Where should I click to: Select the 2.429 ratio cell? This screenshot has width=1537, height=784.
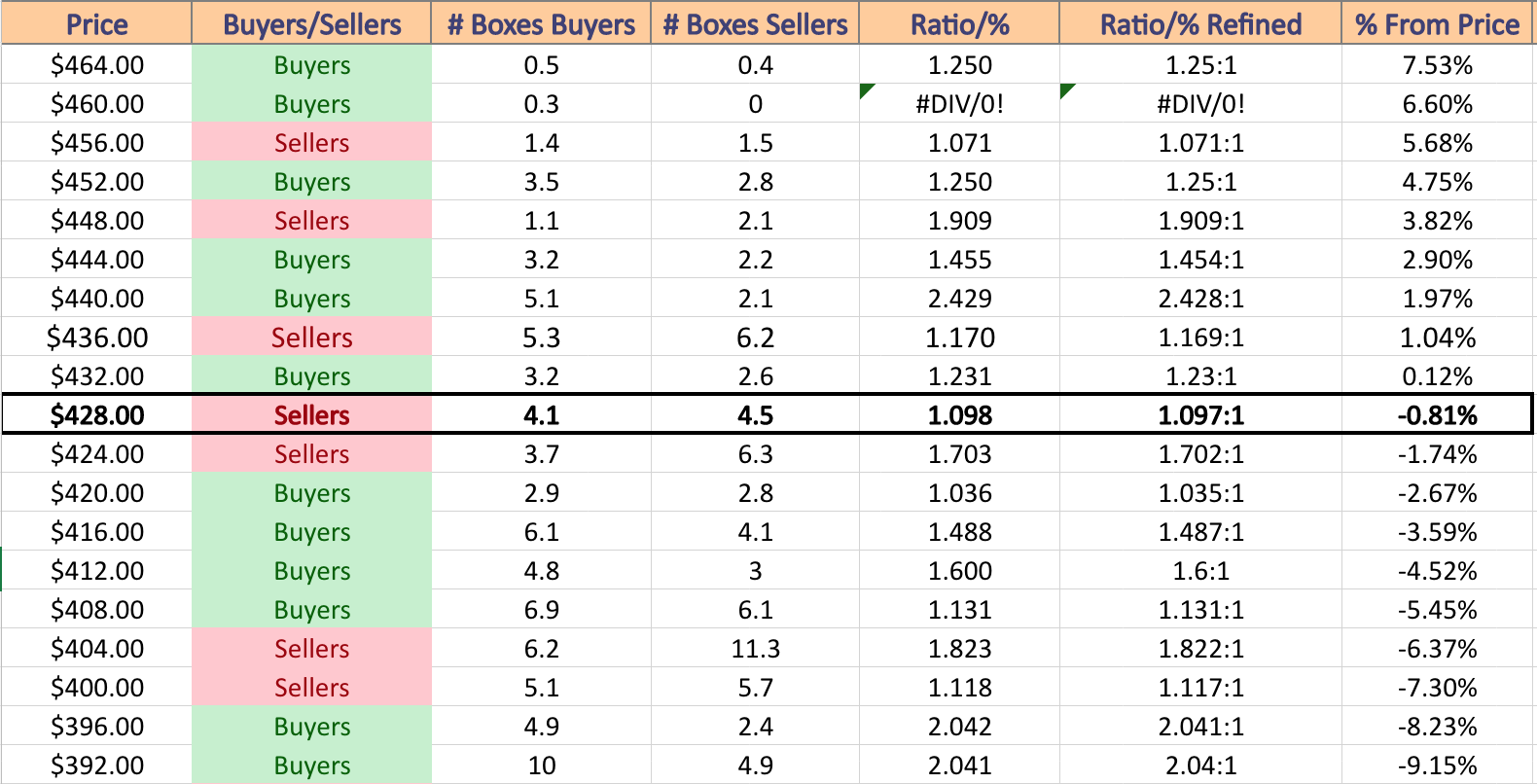click(x=959, y=299)
